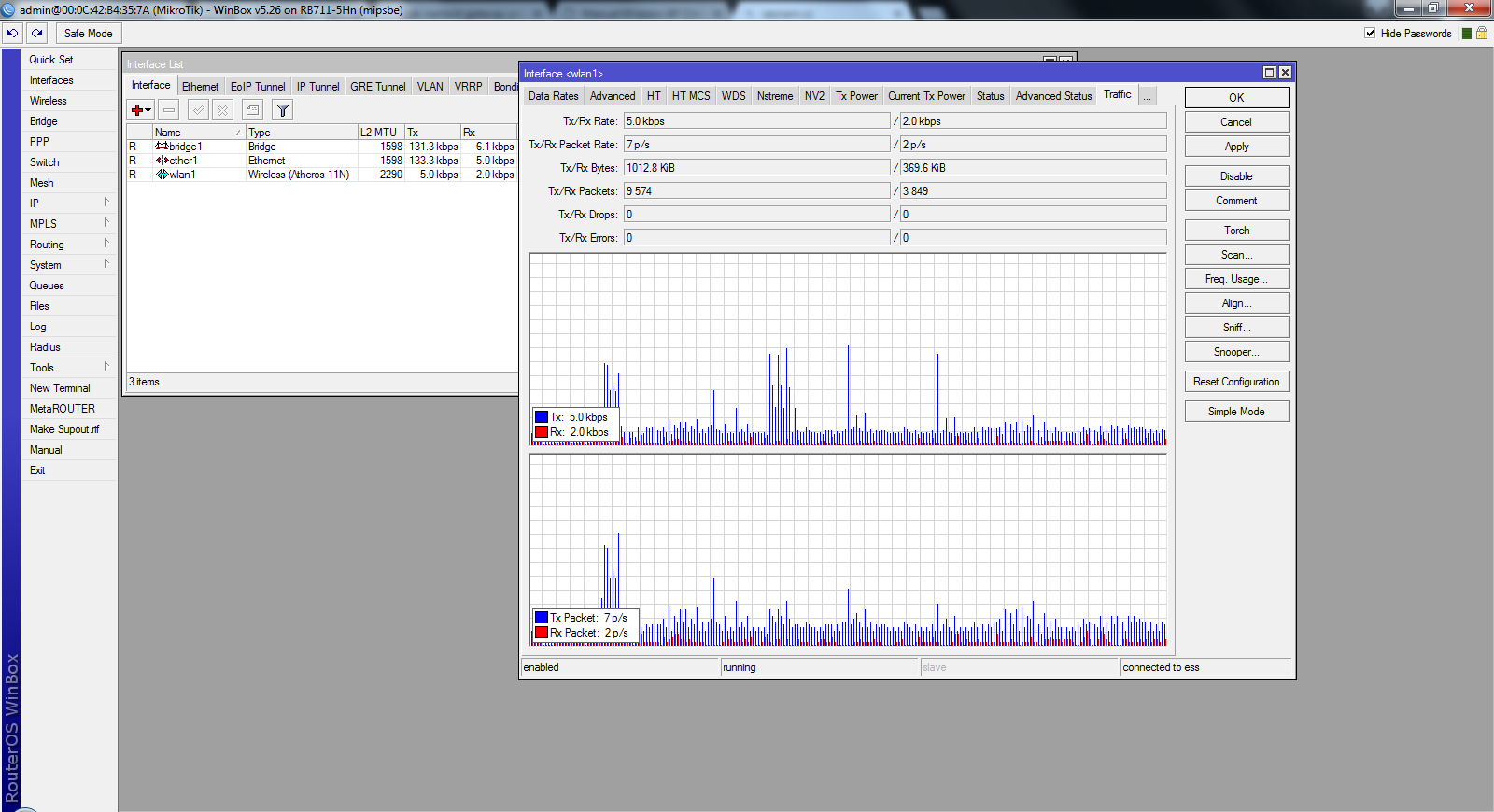Open the Advanced Status tab
Image resolution: width=1494 pixels, height=812 pixels.
tap(1053, 96)
